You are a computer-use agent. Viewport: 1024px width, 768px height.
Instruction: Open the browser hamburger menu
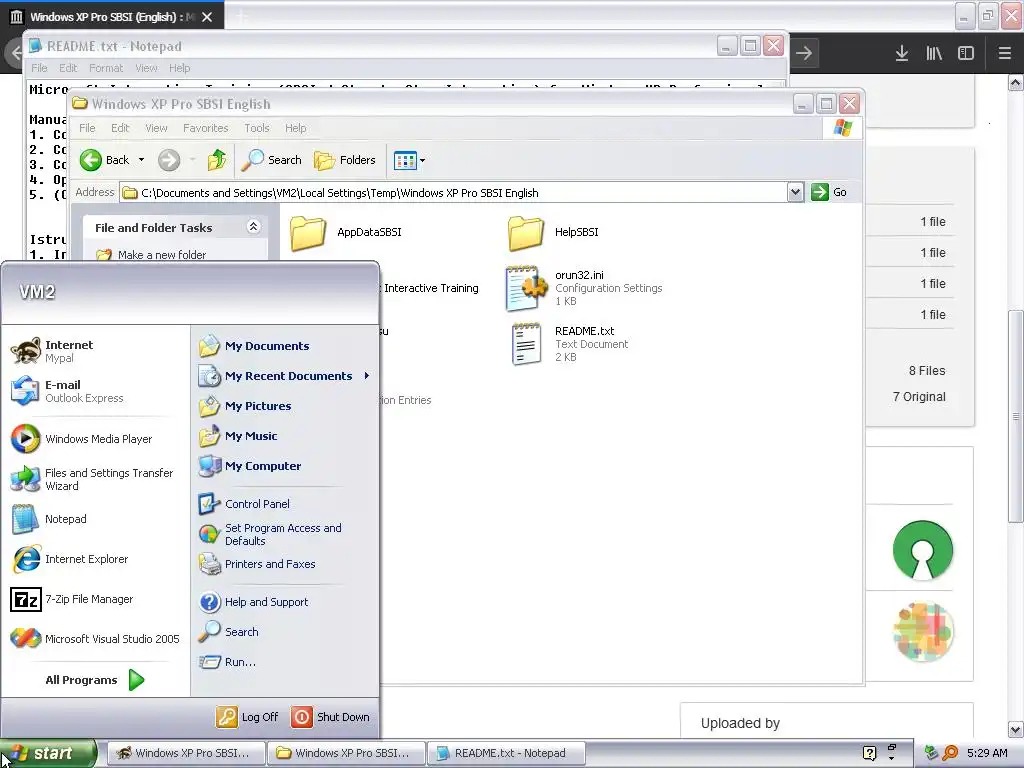(1004, 53)
